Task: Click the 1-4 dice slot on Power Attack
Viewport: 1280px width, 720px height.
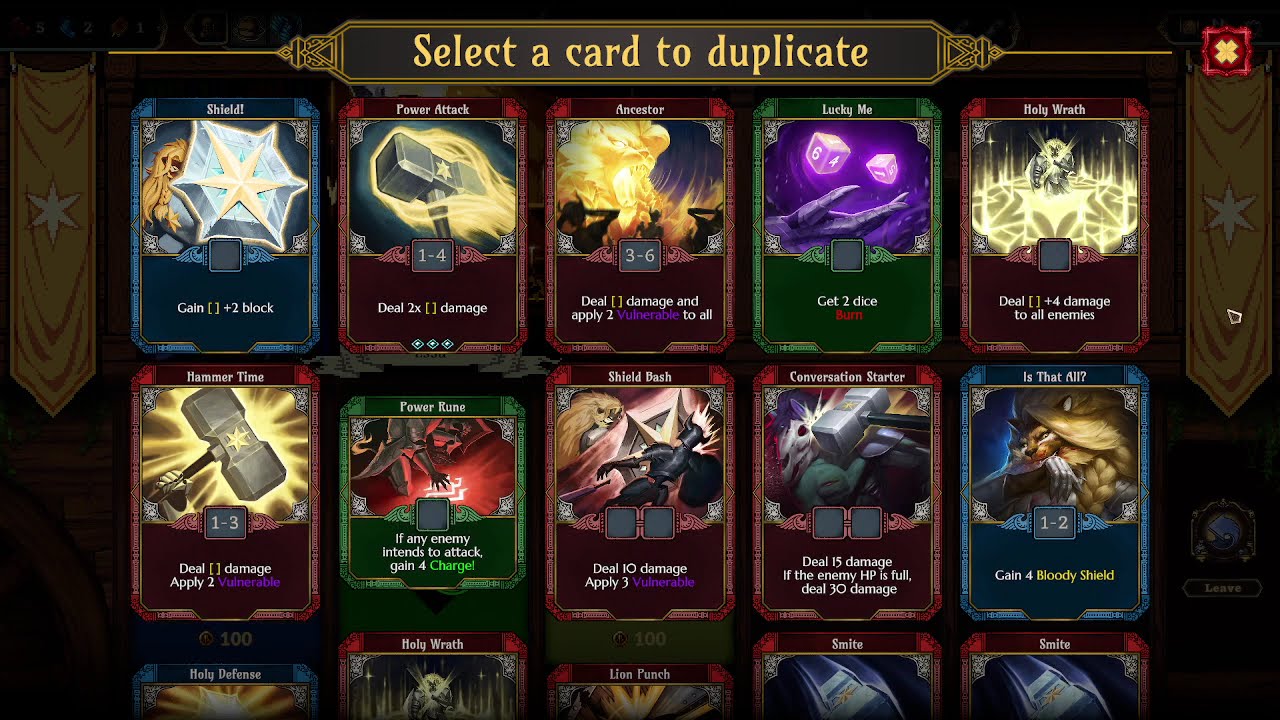Action: point(432,255)
